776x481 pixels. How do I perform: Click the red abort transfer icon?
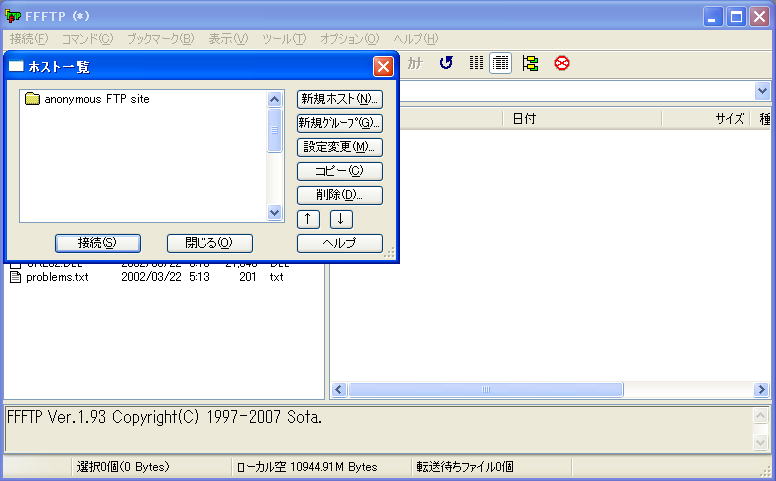(562, 63)
